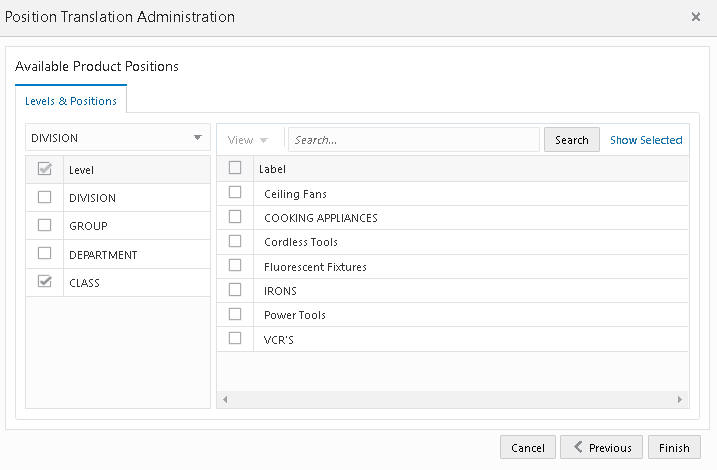Screen dimensions: 717x470
Task: Focus the Search text field
Action: (413, 140)
